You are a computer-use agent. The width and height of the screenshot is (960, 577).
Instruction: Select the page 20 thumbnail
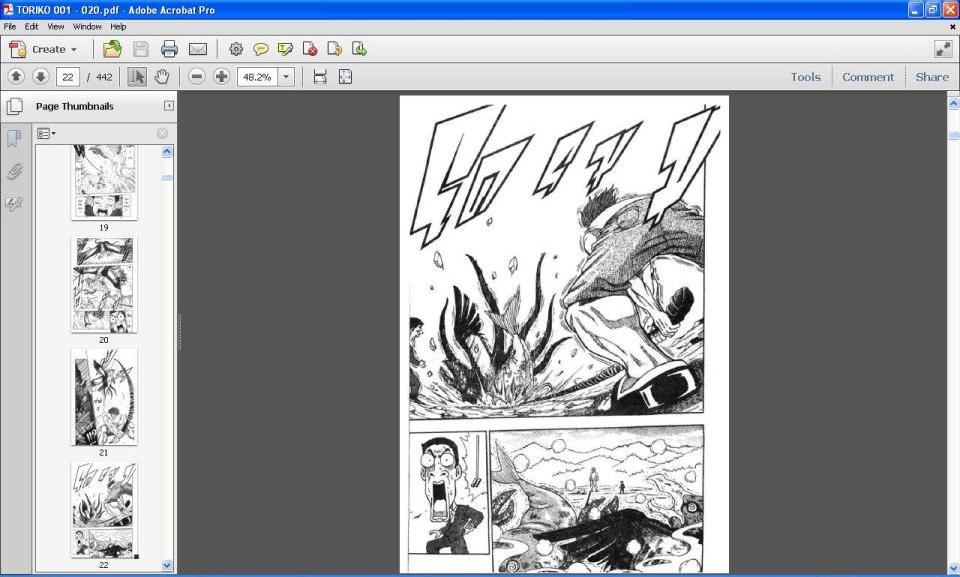(104, 285)
